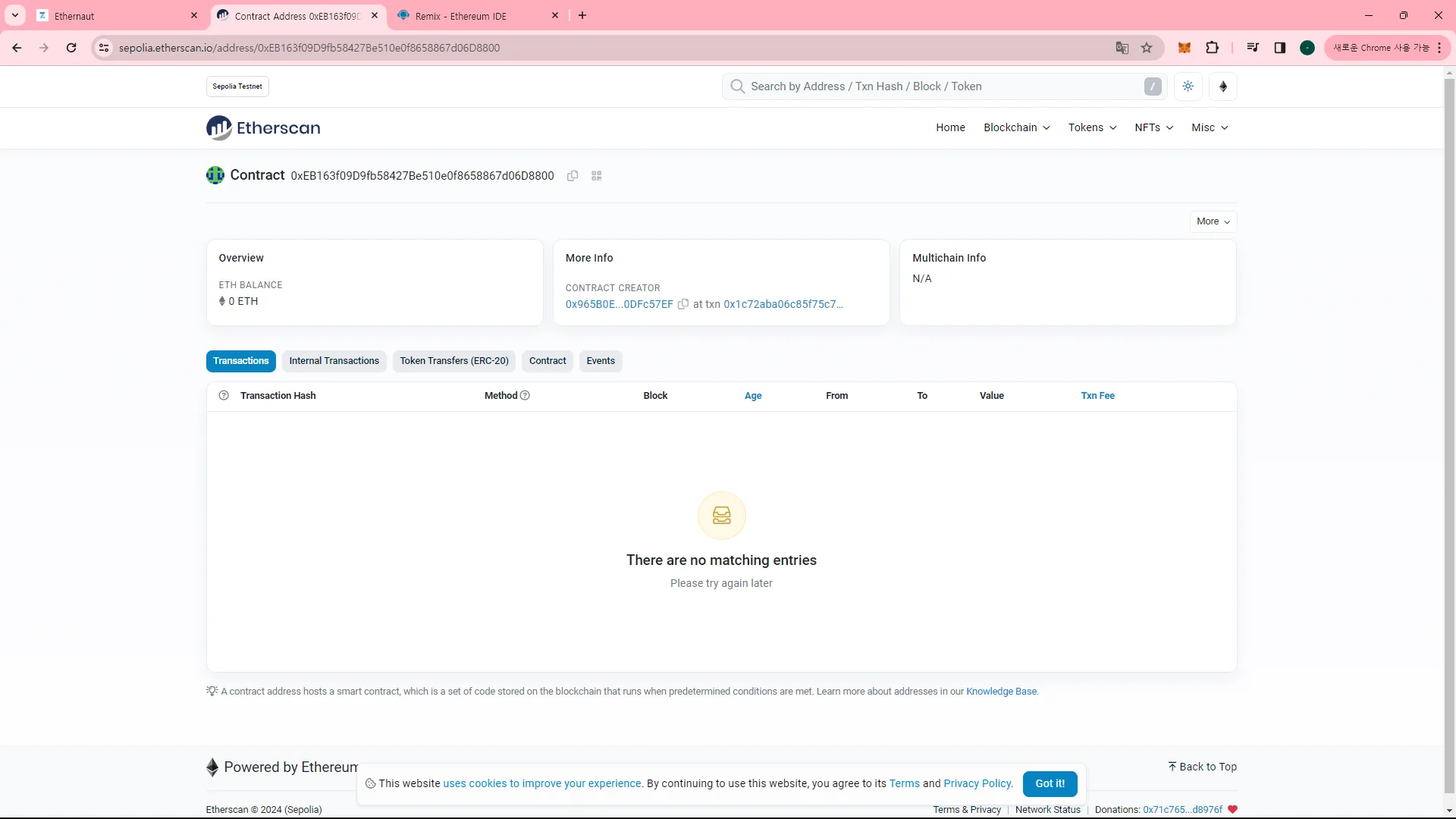Open the Contract tab

[x=548, y=361]
